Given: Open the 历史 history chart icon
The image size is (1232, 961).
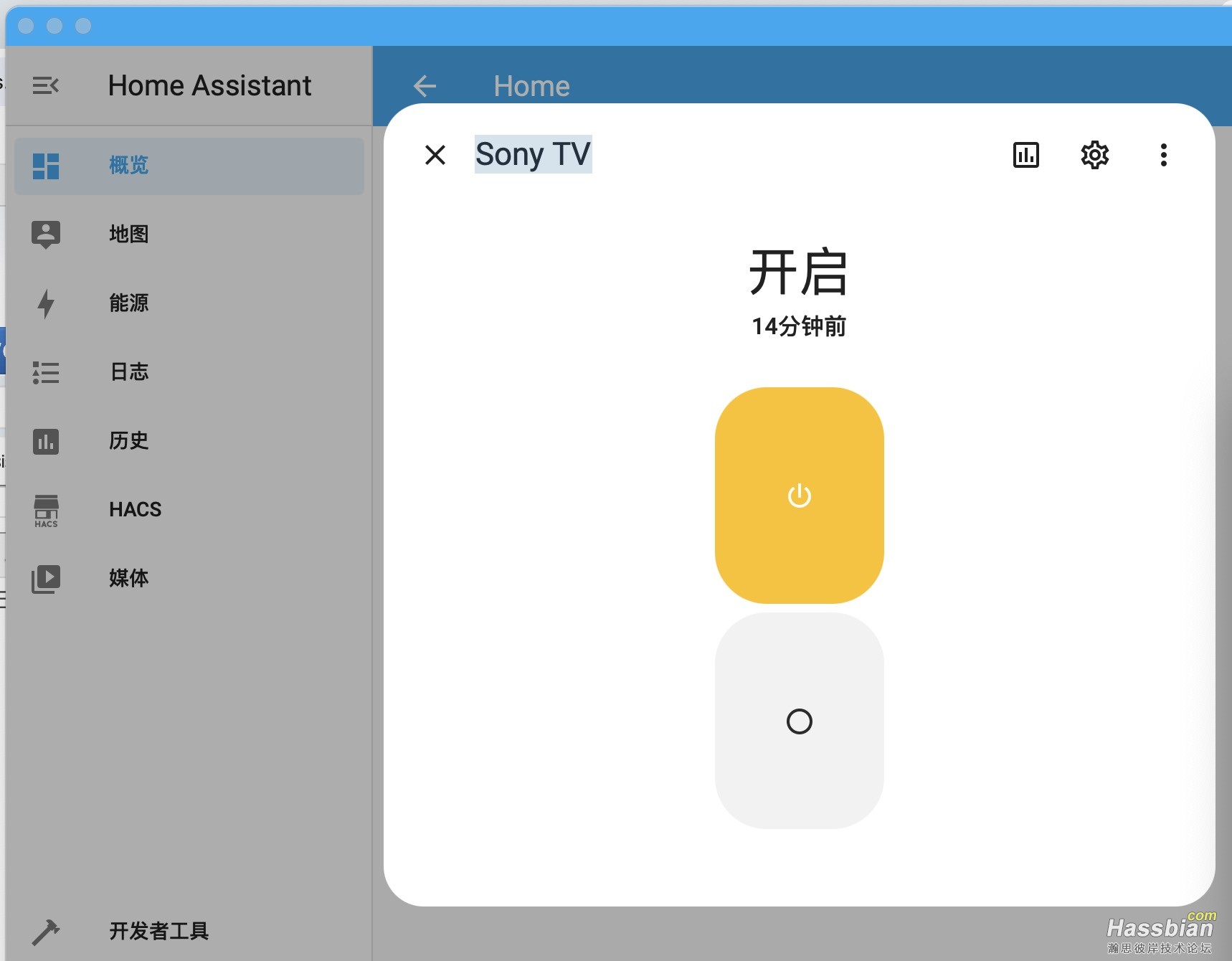Looking at the screenshot, I should pyautogui.click(x=46, y=441).
